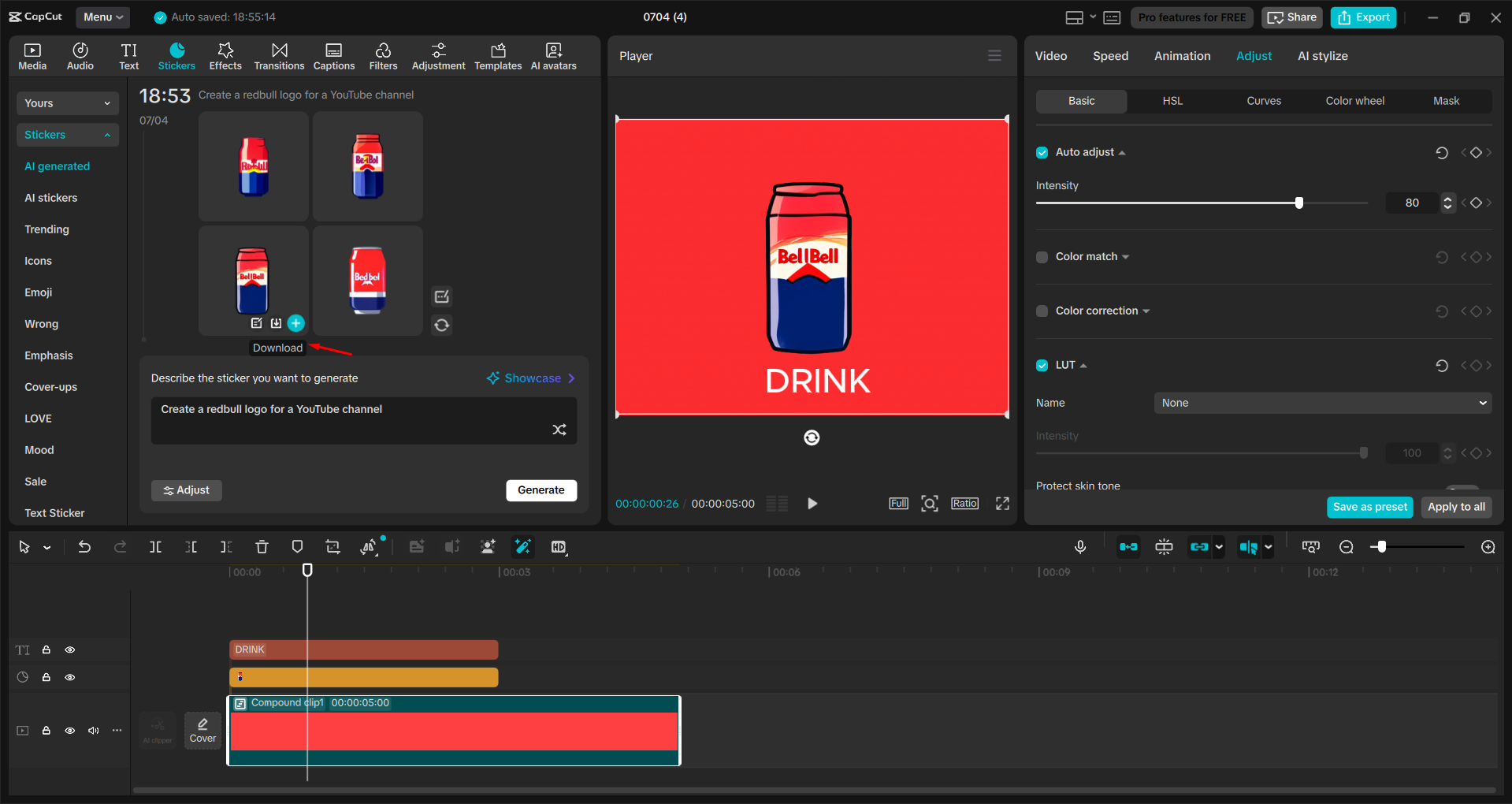Select the AI avatars panel

click(x=552, y=55)
